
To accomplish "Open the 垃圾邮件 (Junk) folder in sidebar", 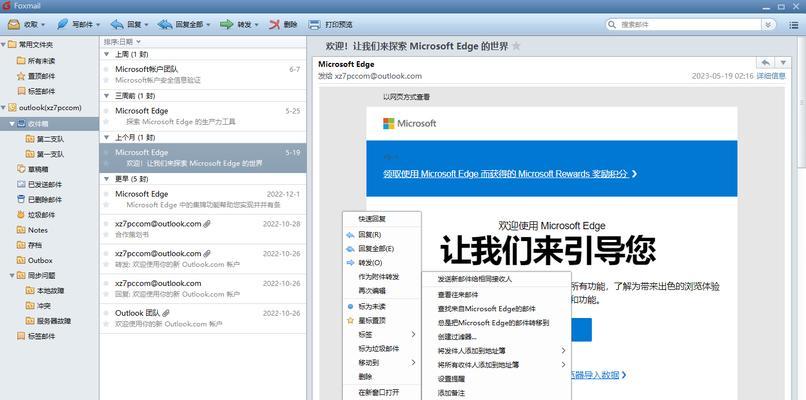I will tap(42, 214).
